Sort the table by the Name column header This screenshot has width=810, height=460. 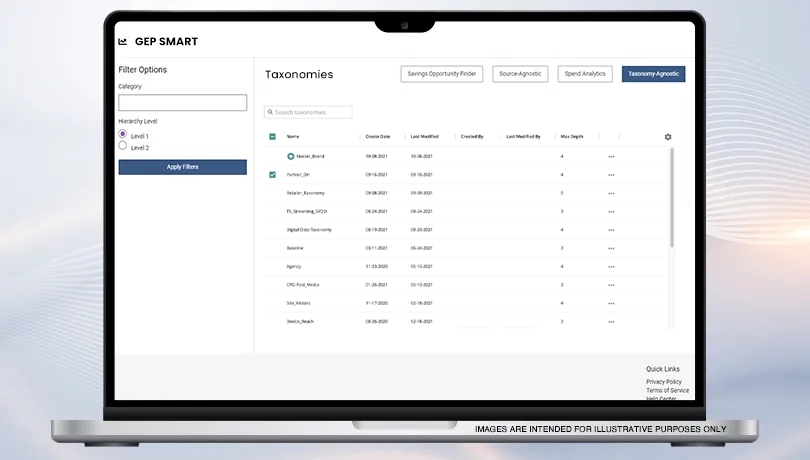coord(293,137)
